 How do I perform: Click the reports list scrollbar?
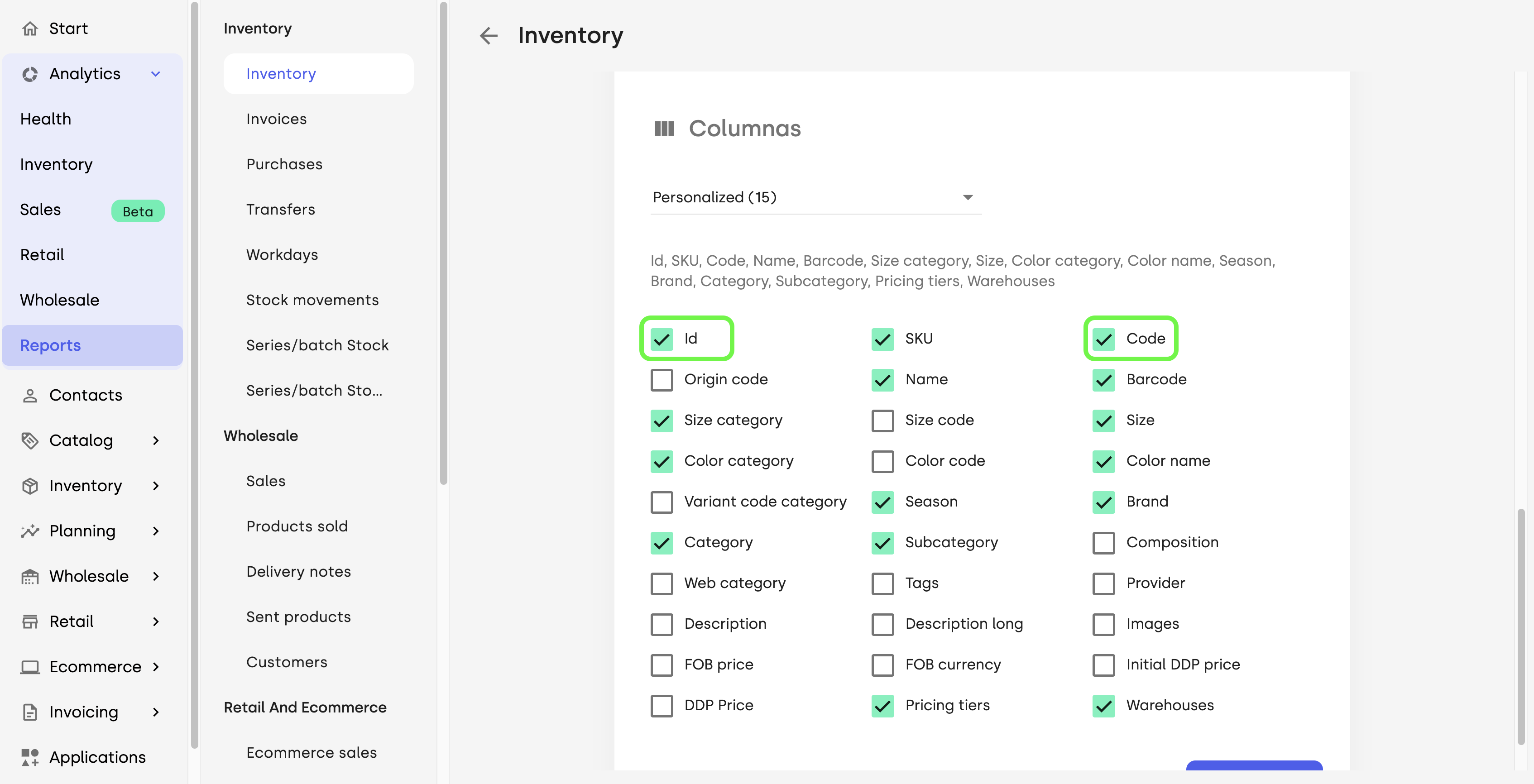click(x=444, y=244)
